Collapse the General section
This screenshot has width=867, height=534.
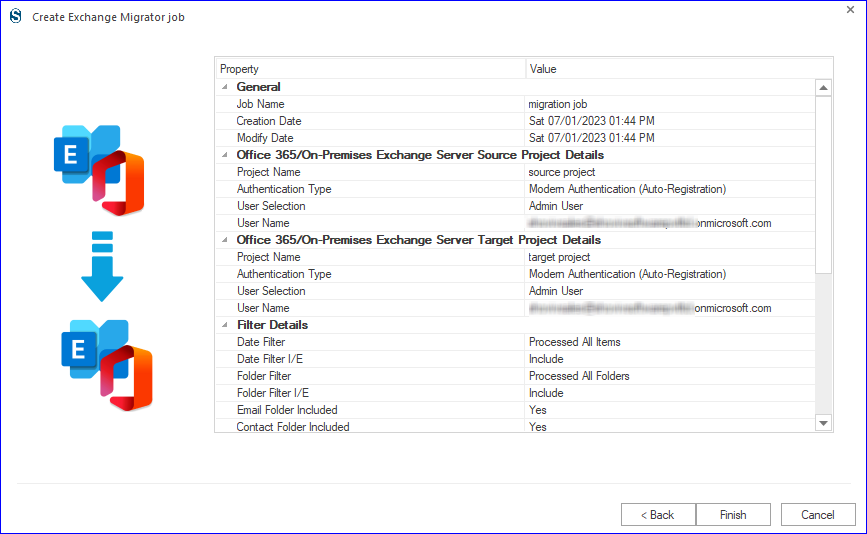224,87
